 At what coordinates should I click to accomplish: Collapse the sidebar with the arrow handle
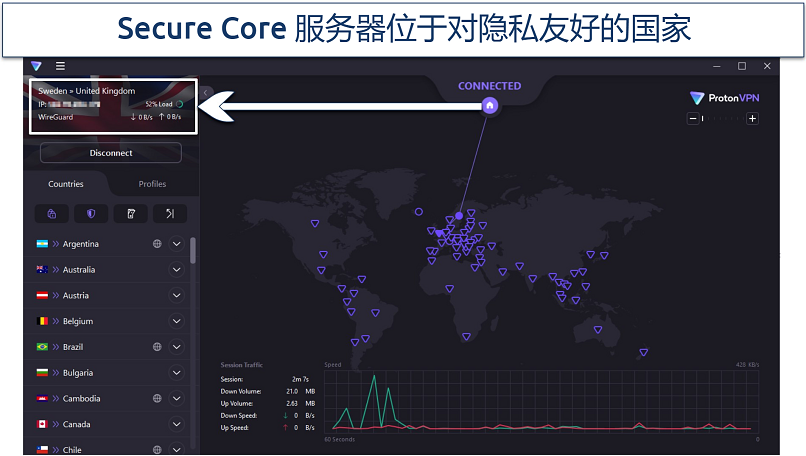[x=205, y=93]
